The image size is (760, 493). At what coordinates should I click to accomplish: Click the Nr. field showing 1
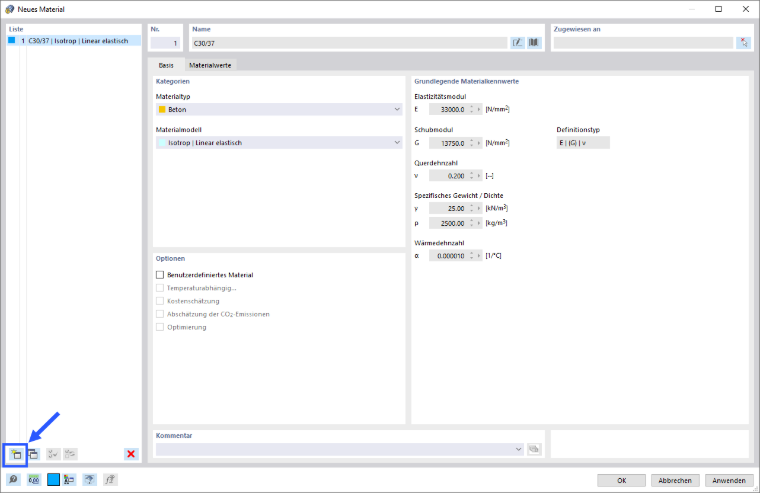165,43
